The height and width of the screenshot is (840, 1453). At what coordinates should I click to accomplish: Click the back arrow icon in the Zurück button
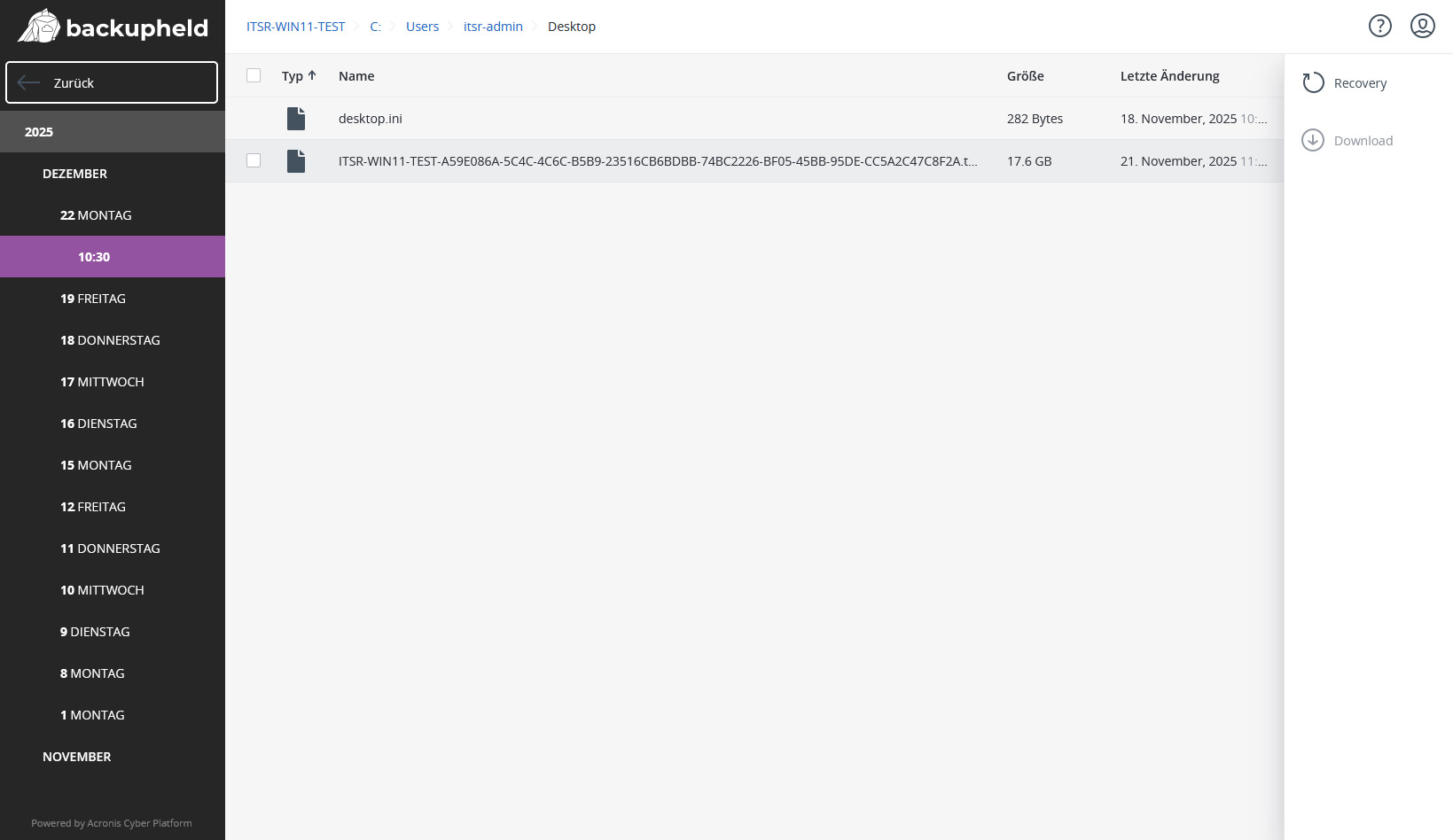point(28,82)
